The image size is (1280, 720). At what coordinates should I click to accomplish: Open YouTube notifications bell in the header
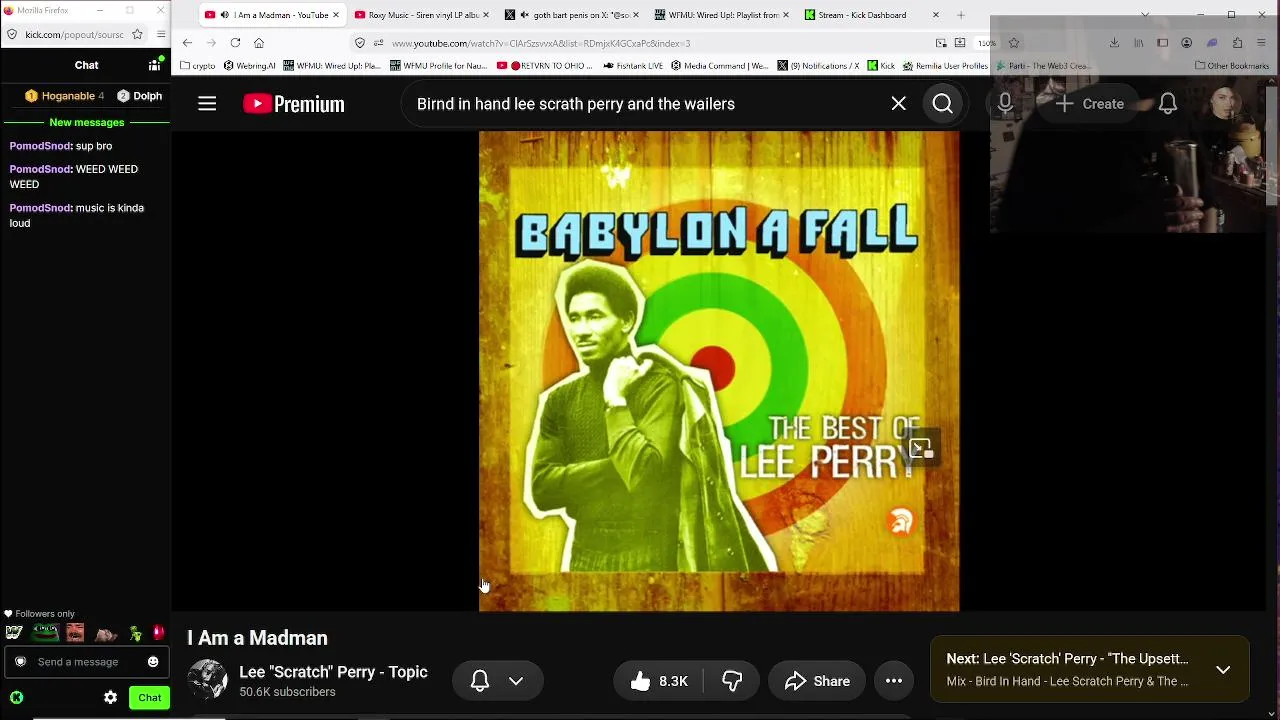point(1168,104)
